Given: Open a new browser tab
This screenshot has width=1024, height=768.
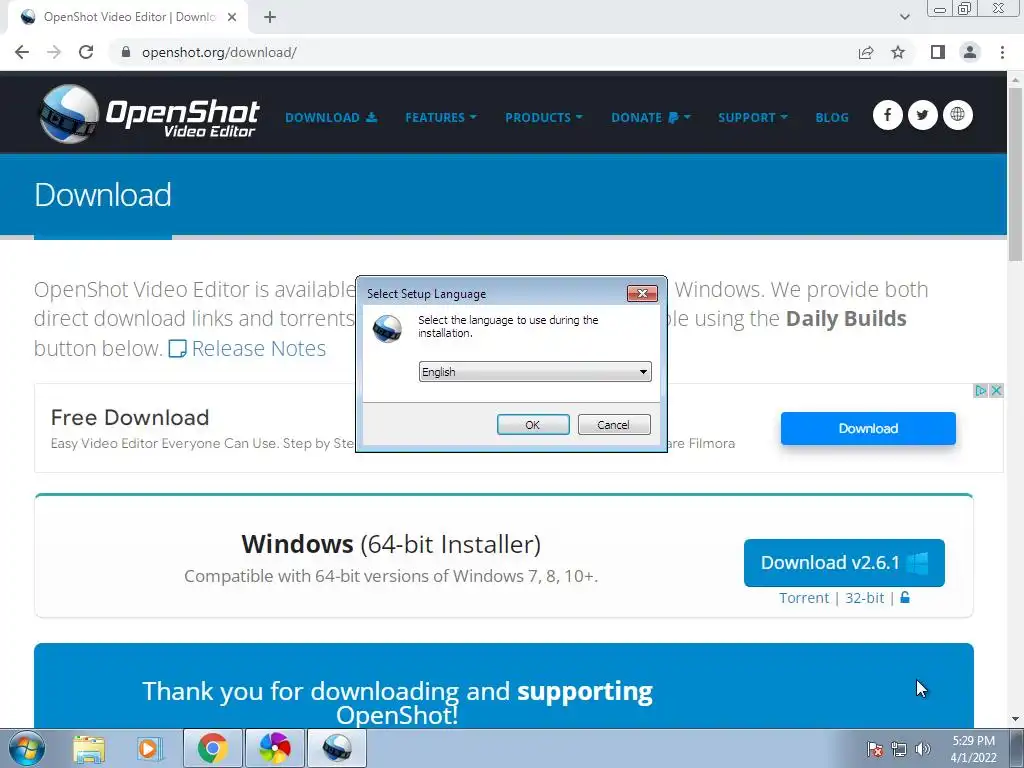Looking at the screenshot, I should pyautogui.click(x=270, y=18).
